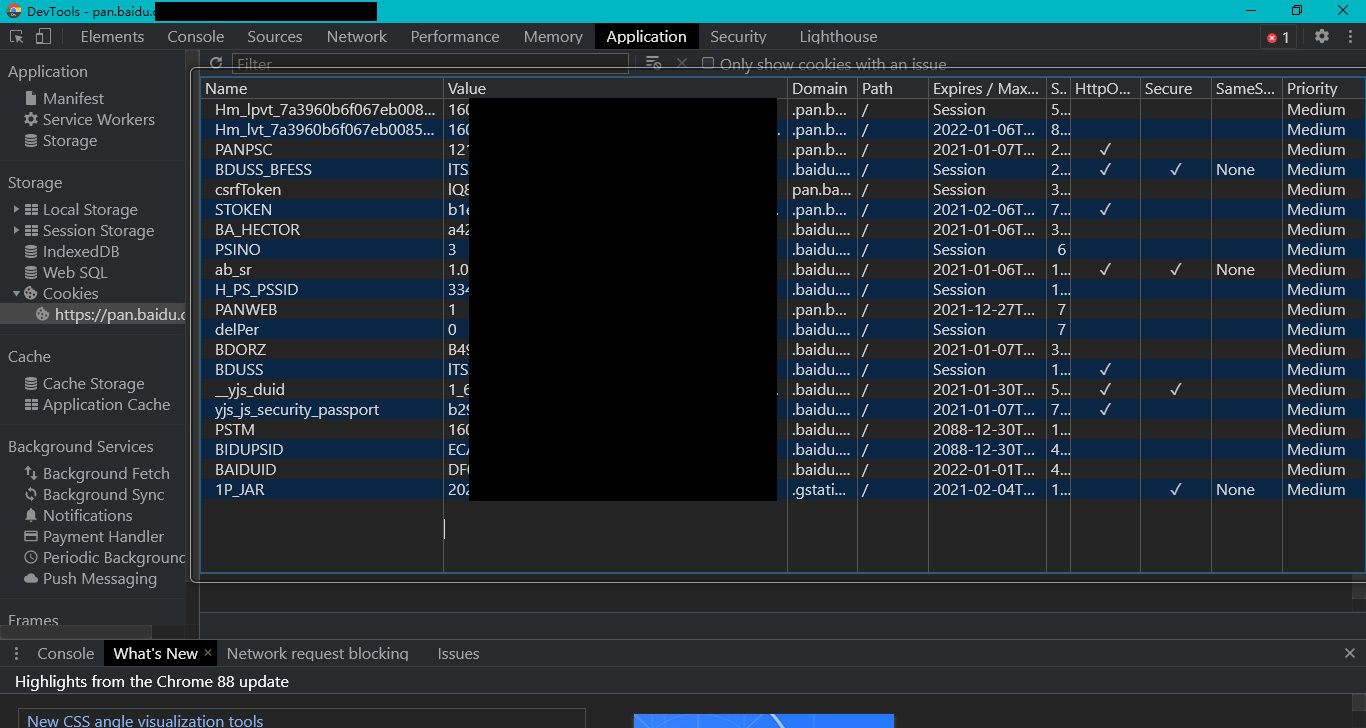Select the 1P_JAR cookie row
Viewport: 1366px width, 728px height.
coord(782,489)
